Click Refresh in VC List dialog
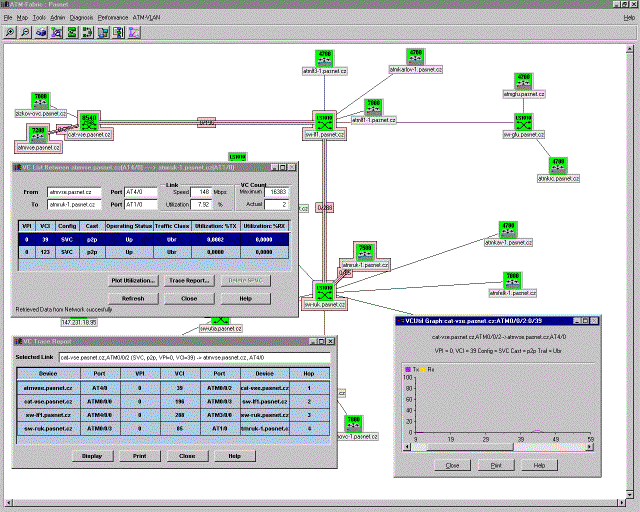 click(x=133, y=298)
